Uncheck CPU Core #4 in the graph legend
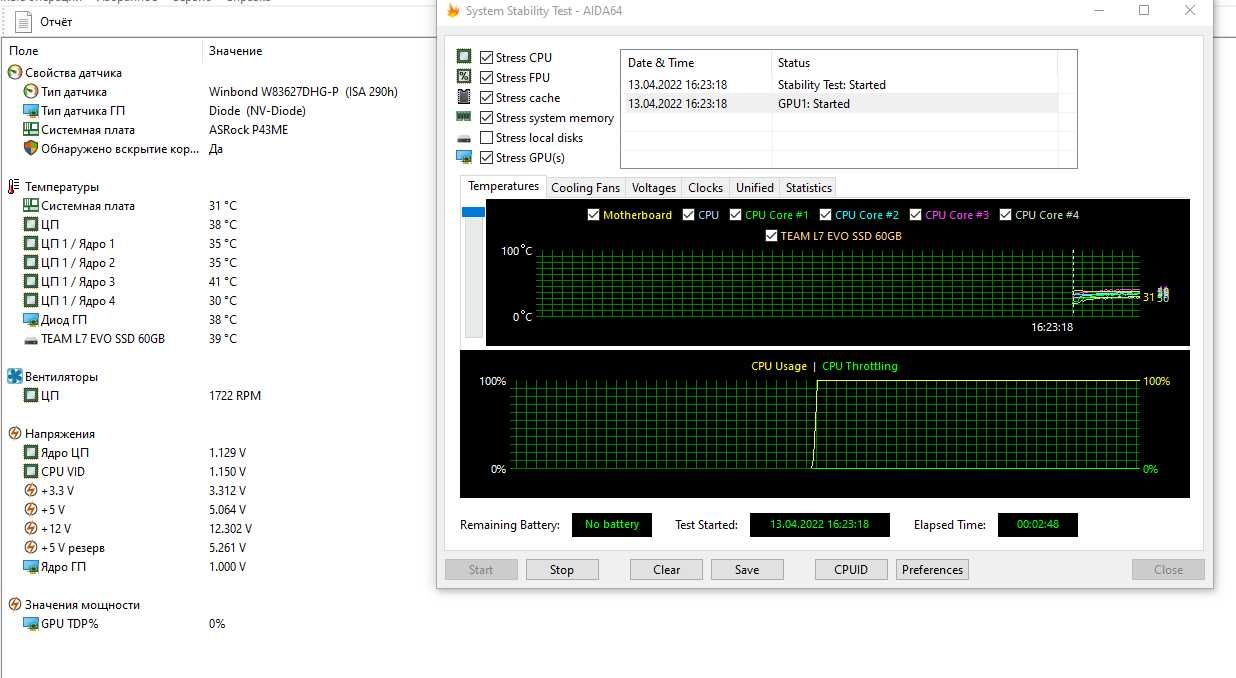1236x678 pixels. 1006,215
